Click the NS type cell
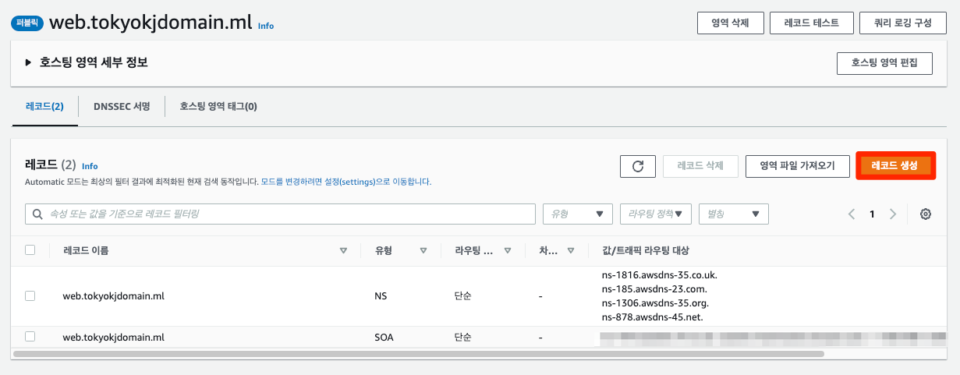Screen dimensions: 960x375 click(380, 296)
